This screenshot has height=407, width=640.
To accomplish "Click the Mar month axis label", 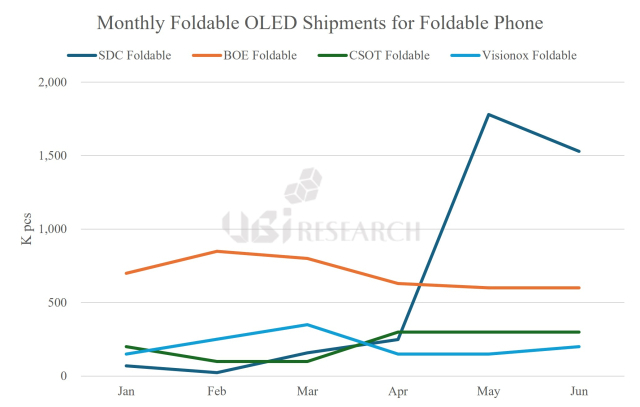I will [x=307, y=393].
